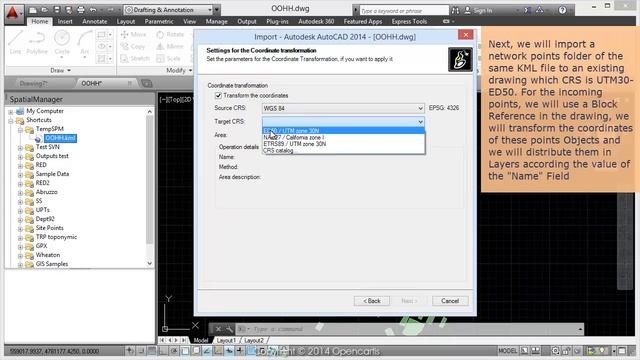Select the Rotate tool in Modify panel
The image size is (640, 360).
tap(170, 35)
